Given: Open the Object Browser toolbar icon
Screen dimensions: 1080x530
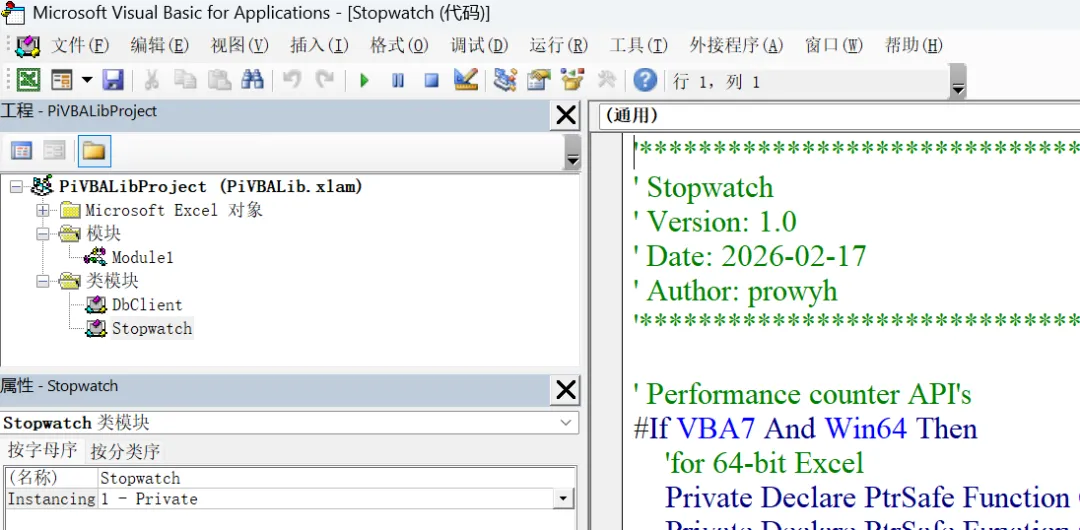Looking at the screenshot, I should click(572, 80).
